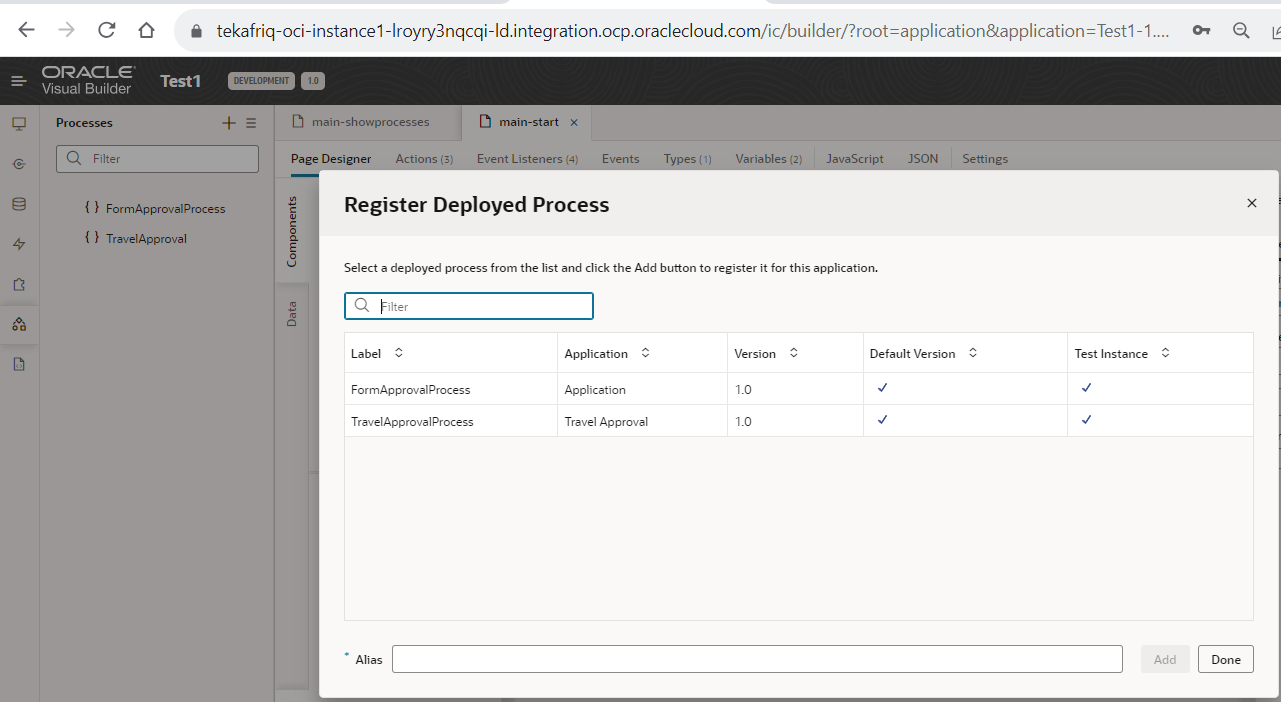Image resolution: width=1281 pixels, height=702 pixels.
Task: Click Test Instance checkmark for TravelApprovalProcess
Action: coord(1086,420)
